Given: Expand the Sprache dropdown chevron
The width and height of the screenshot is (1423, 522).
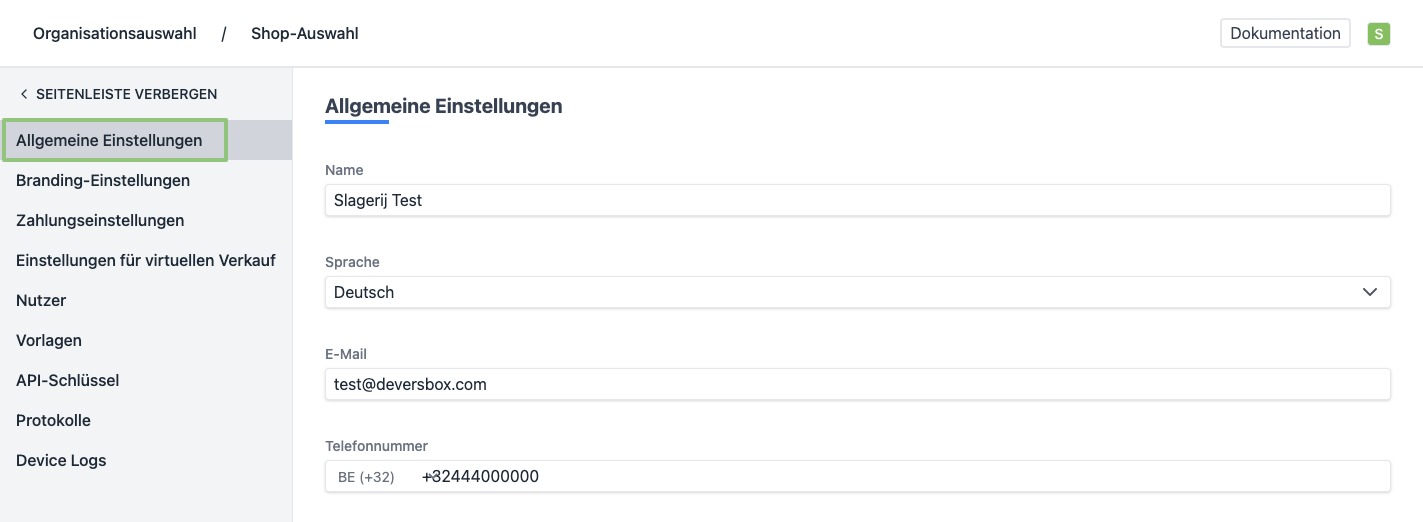Looking at the screenshot, I should point(1369,292).
